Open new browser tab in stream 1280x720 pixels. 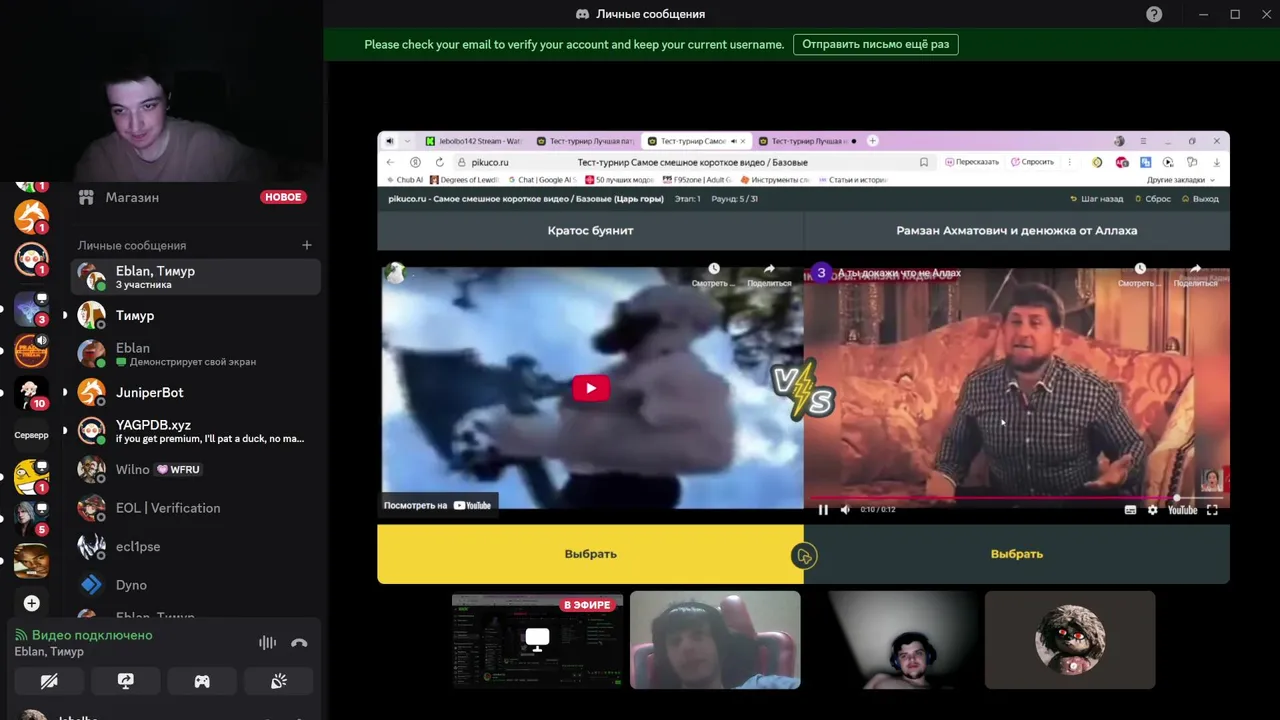[x=872, y=141]
